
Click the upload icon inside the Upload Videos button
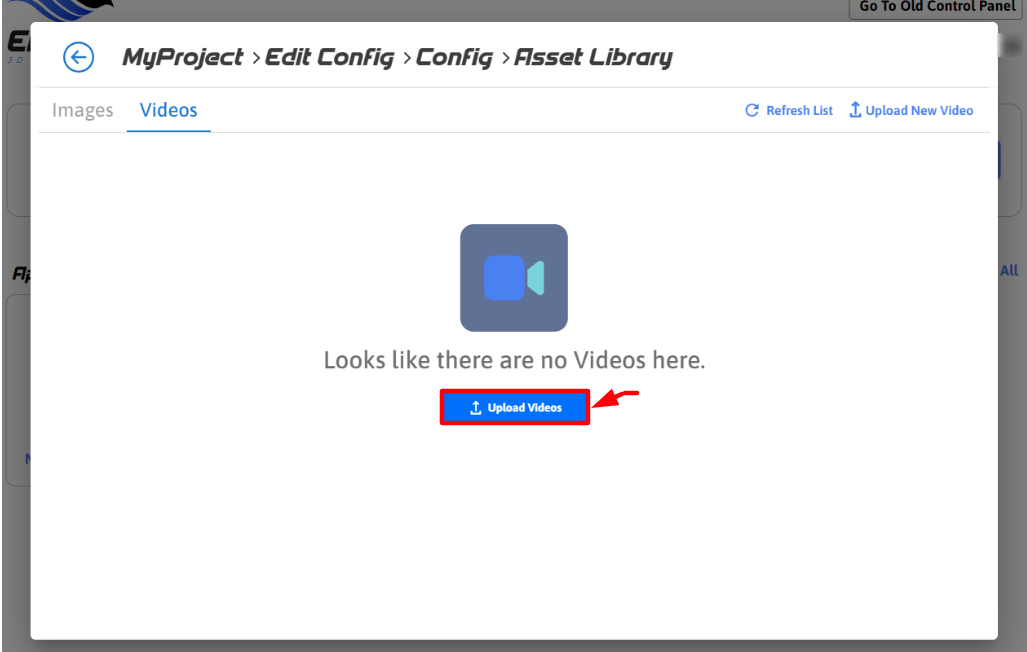[x=476, y=408]
